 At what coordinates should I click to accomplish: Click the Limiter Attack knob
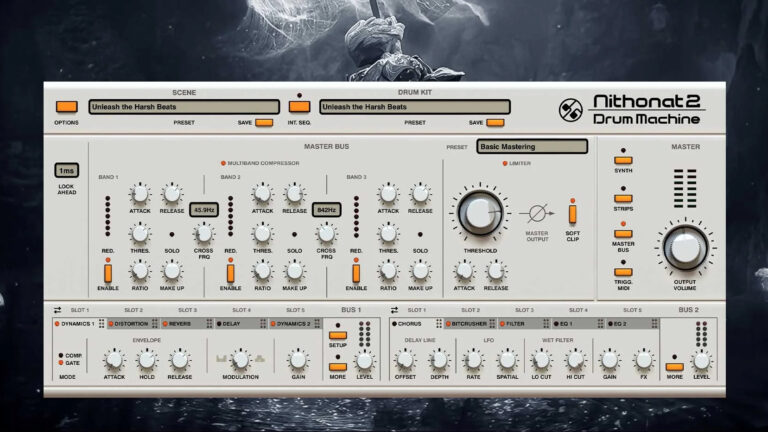pyautogui.click(x=464, y=271)
